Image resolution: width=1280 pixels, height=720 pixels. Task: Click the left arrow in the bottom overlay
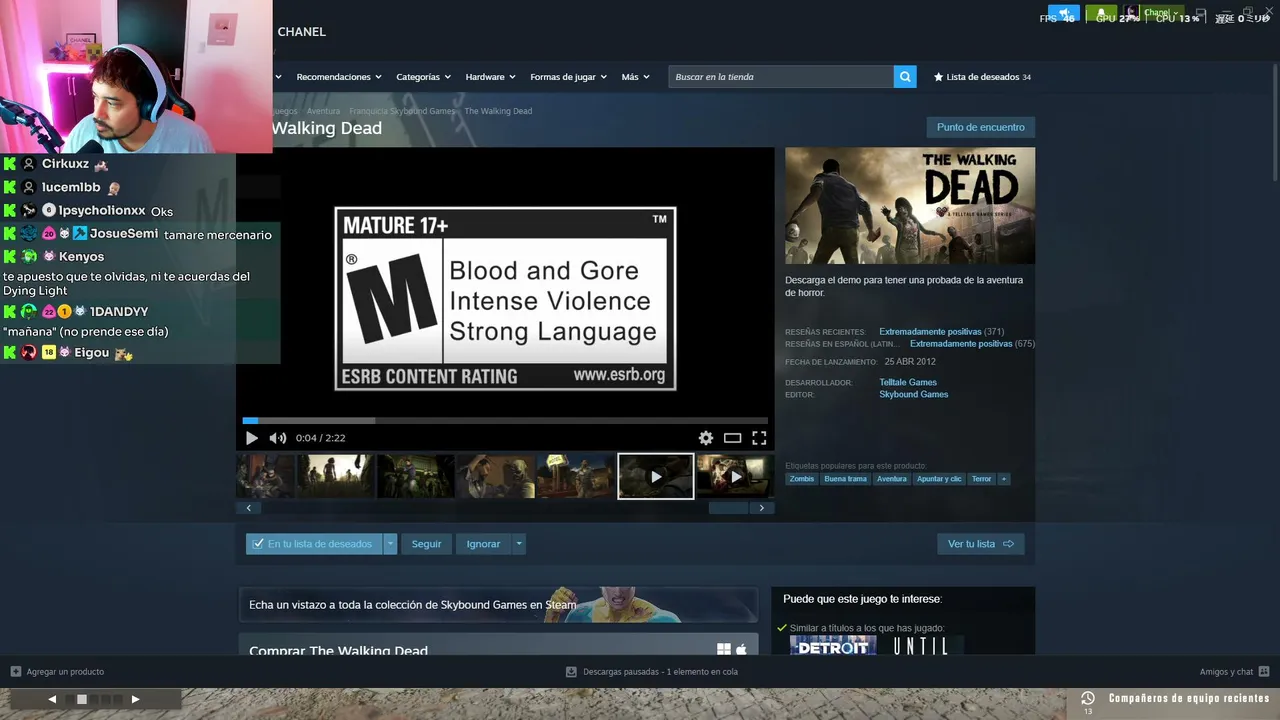click(52, 700)
